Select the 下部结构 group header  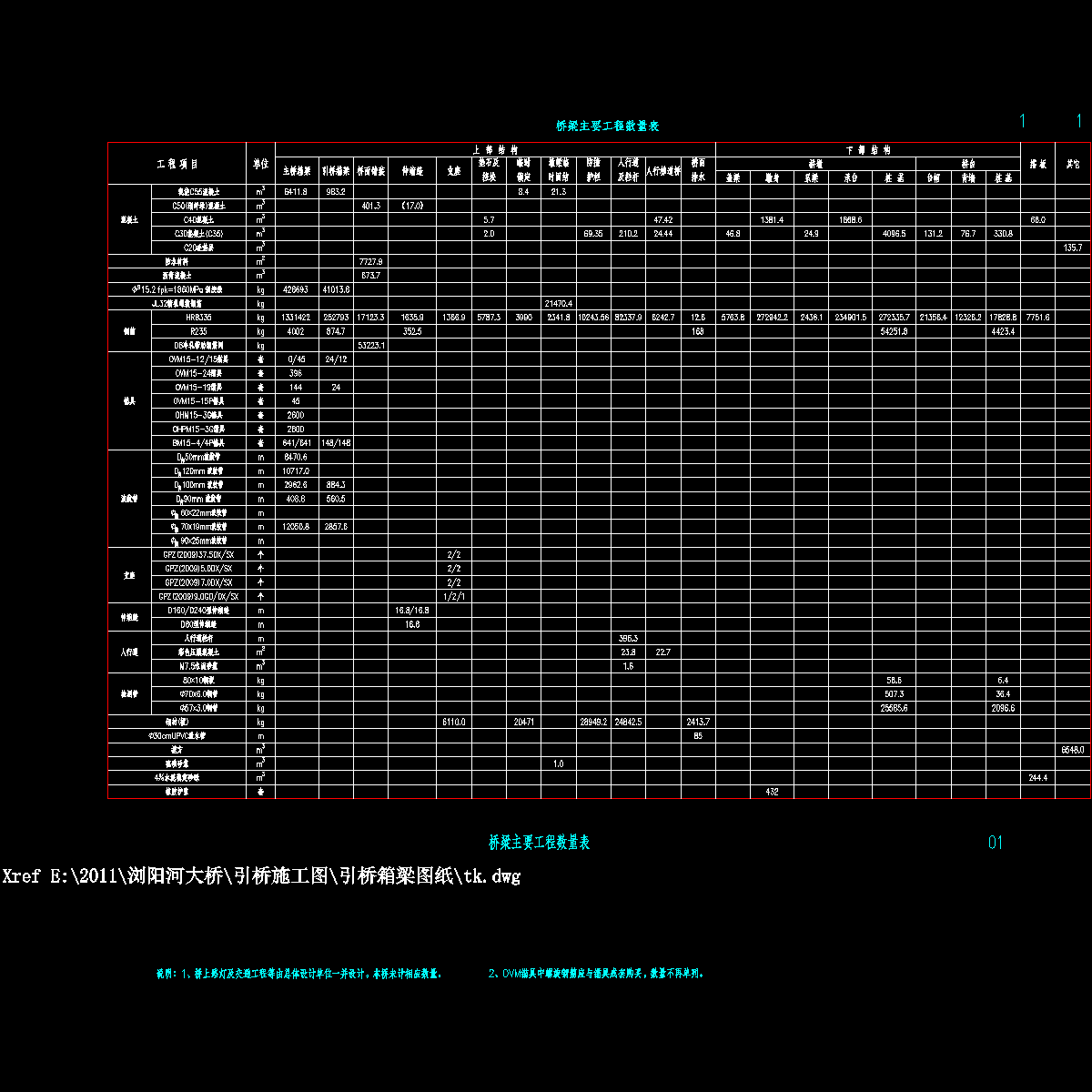pyautogui.click(x=868, y=149)
